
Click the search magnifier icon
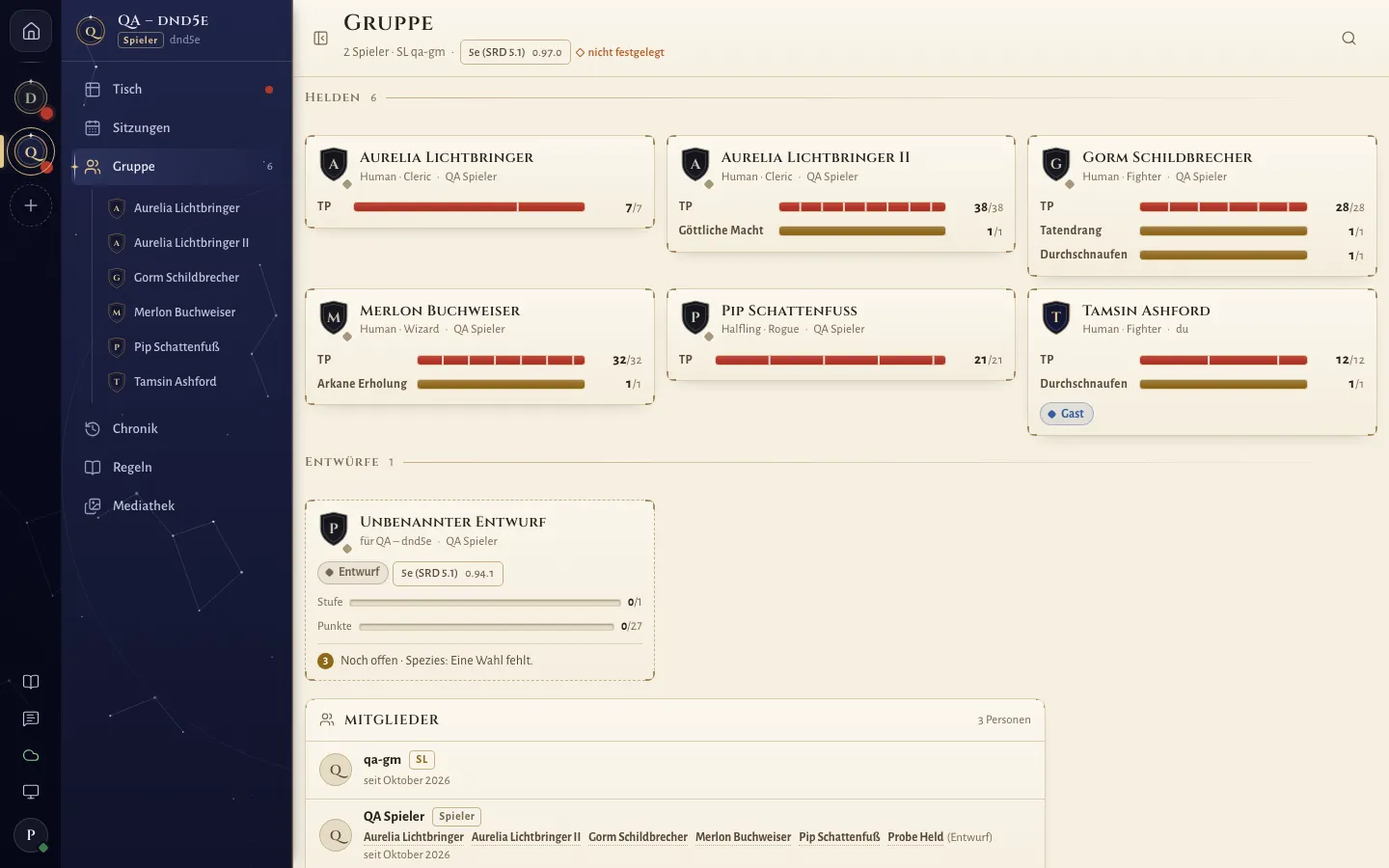click(1348, 39)
